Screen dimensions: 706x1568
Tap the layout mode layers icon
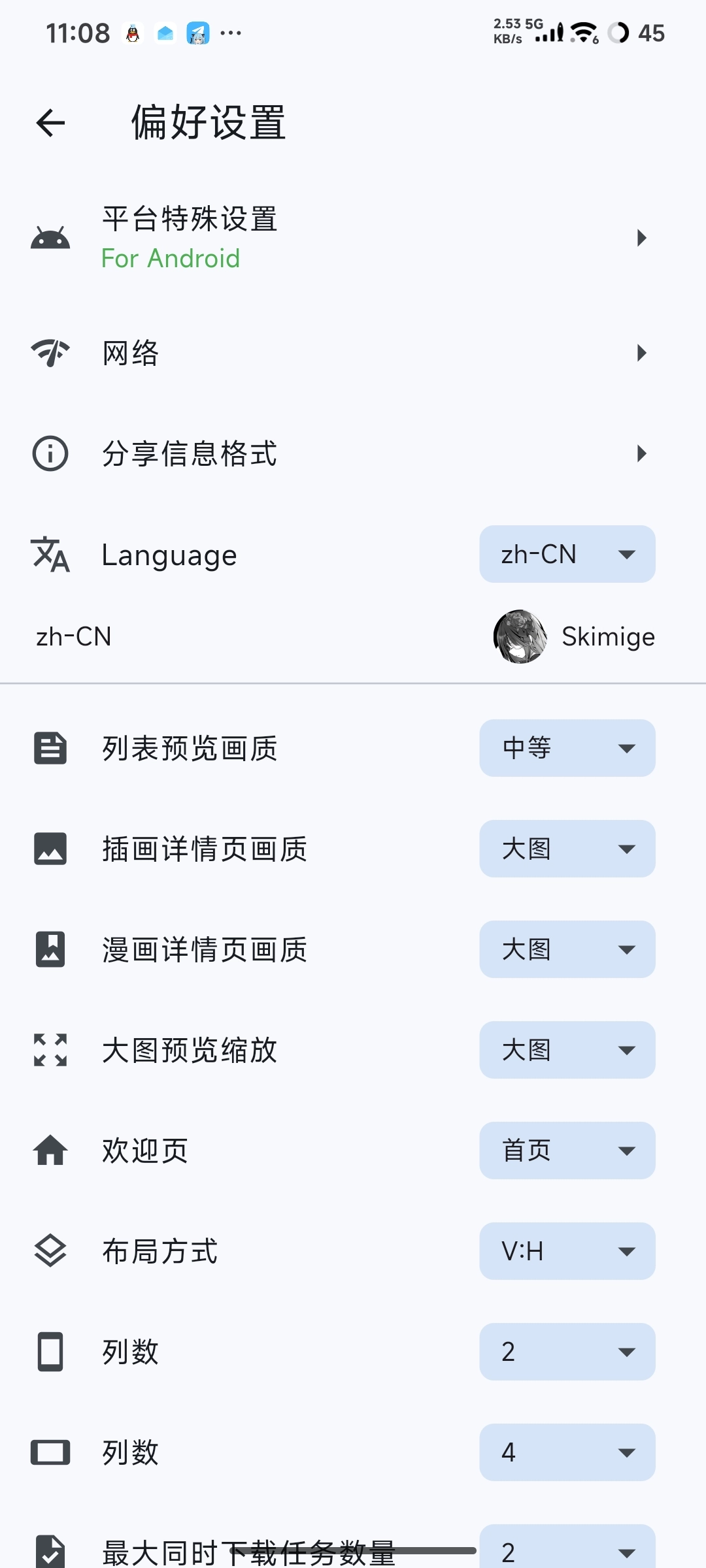(x=50, y=1251)
